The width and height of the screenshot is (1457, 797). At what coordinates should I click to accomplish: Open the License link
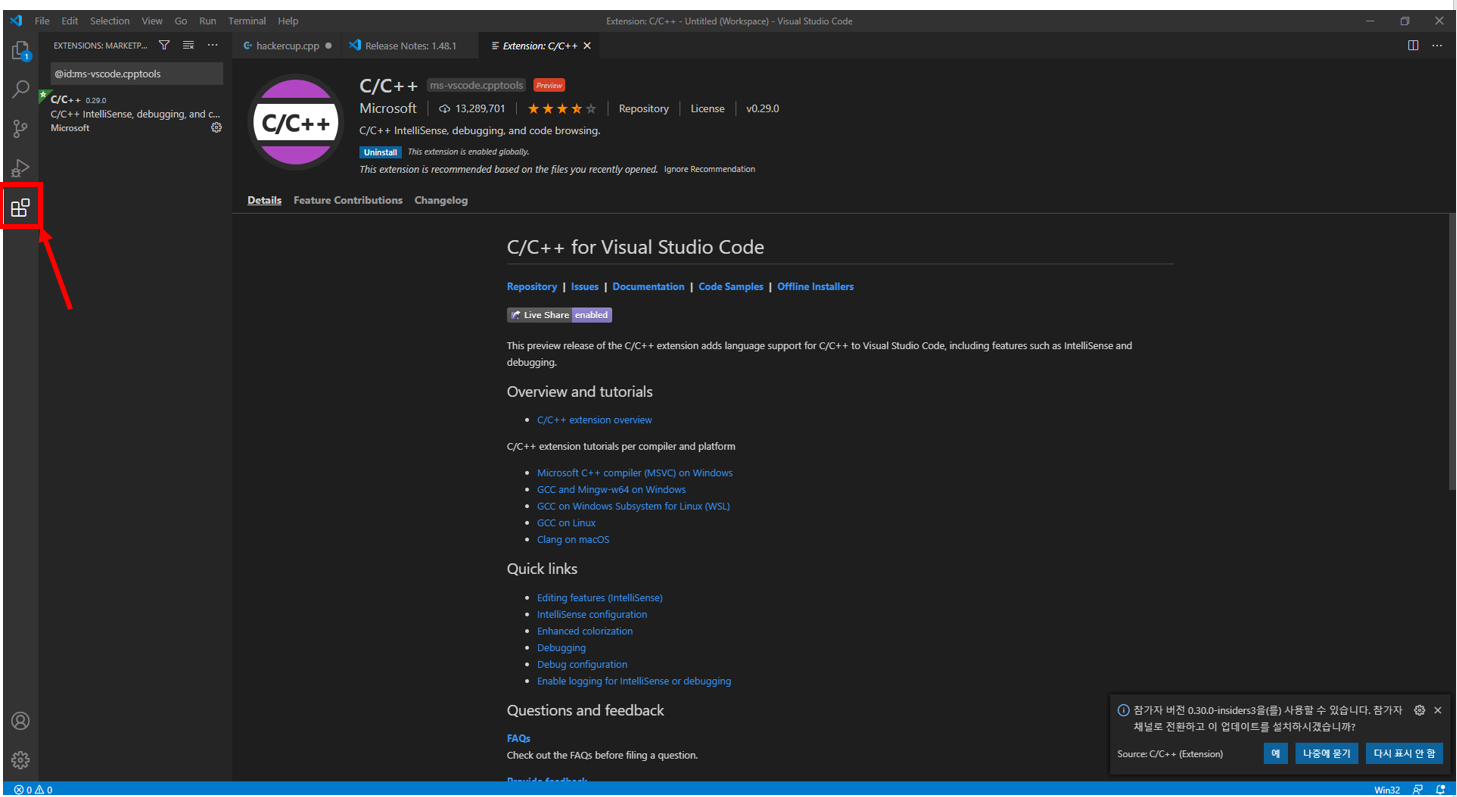[x=708, y=108]
